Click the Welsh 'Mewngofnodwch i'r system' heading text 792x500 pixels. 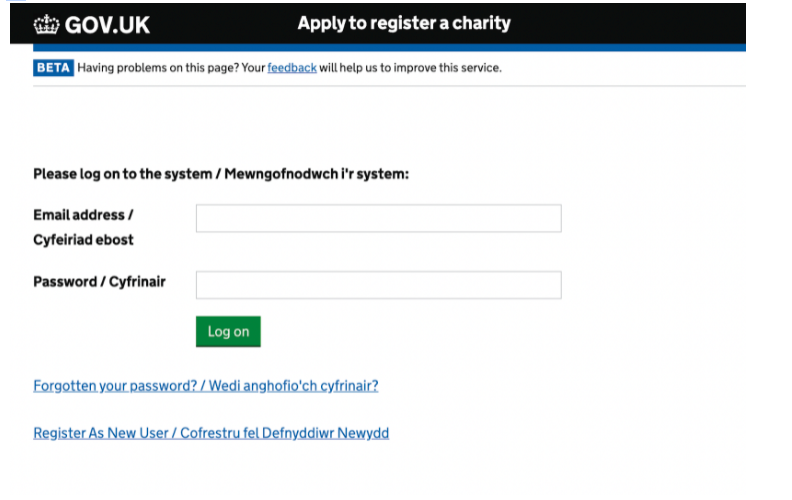click(x=317, y=174)
